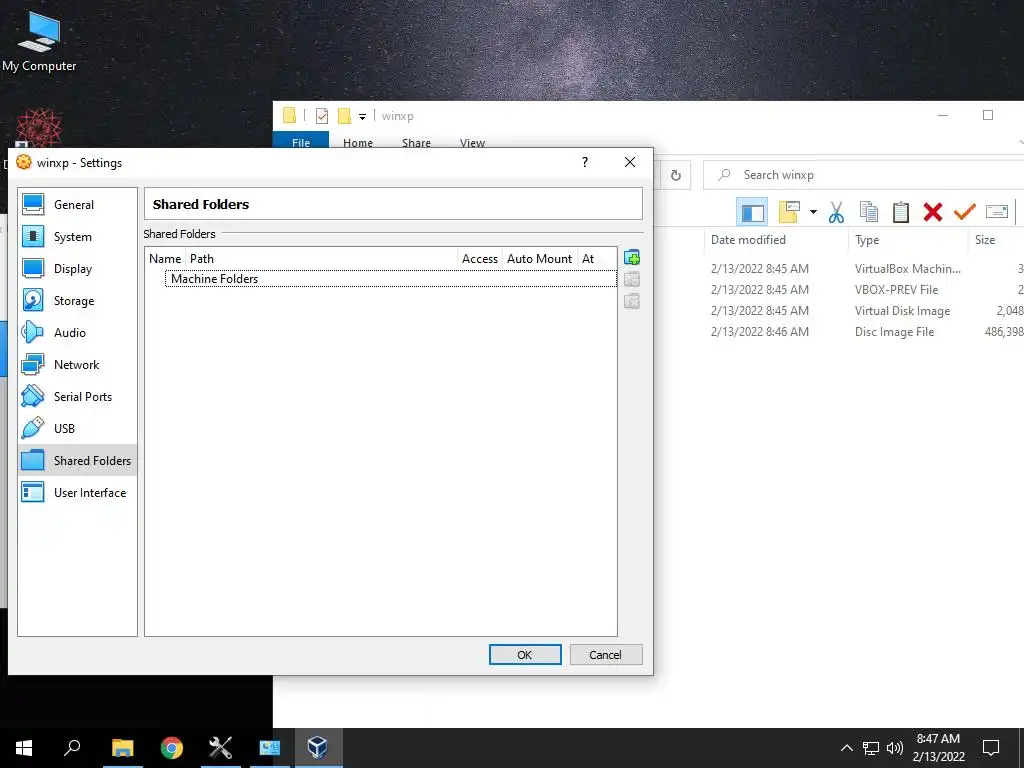Select the Shared Folders category
The image size is (1024, 768).
pos(77,460)
